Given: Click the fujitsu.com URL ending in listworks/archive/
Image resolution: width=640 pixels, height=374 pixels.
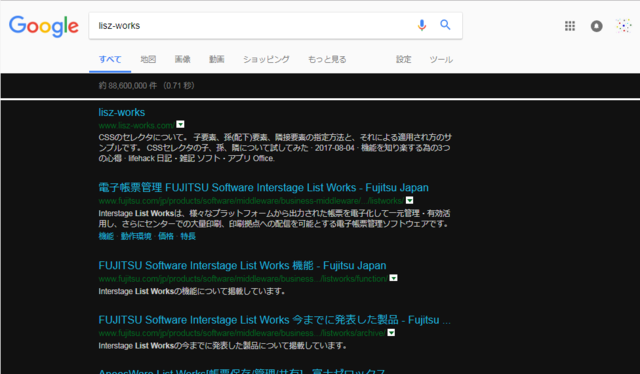Looking at the screenshot, I should (242, 333).
